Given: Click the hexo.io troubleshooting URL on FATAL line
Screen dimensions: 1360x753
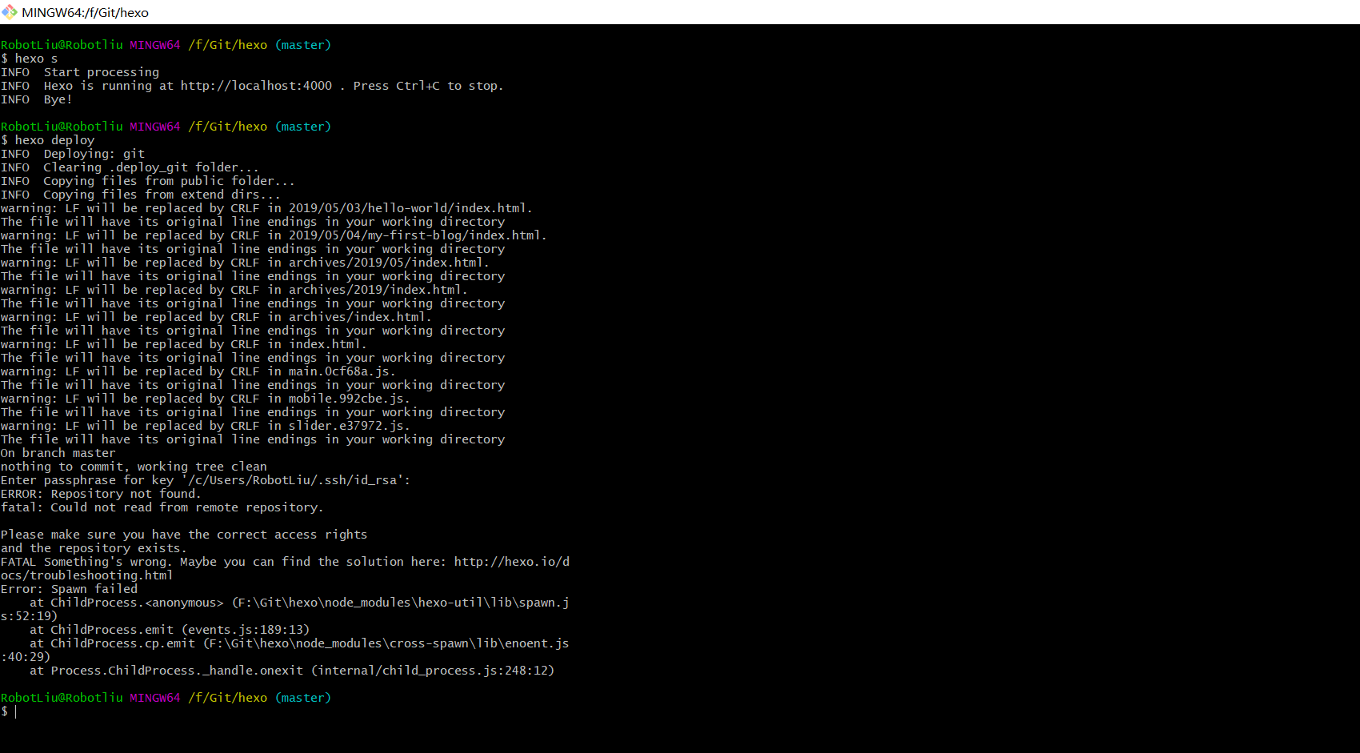Looking at the screenshot, I should pyautogui.click(x=511, y=562).
